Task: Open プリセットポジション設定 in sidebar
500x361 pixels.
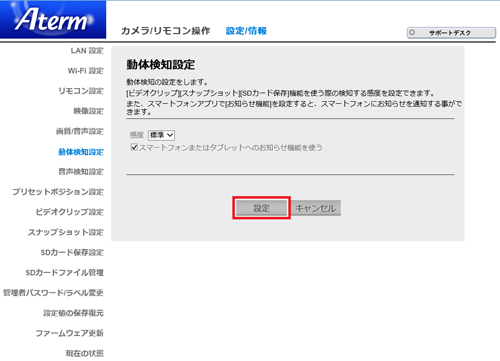Action: click(x=58, y=192)
